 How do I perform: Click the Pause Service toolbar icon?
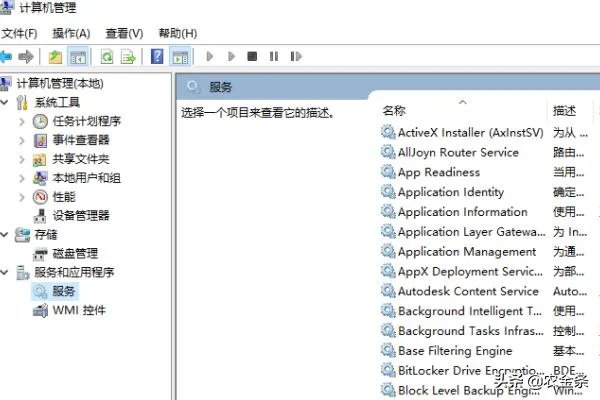coord(273,57)
